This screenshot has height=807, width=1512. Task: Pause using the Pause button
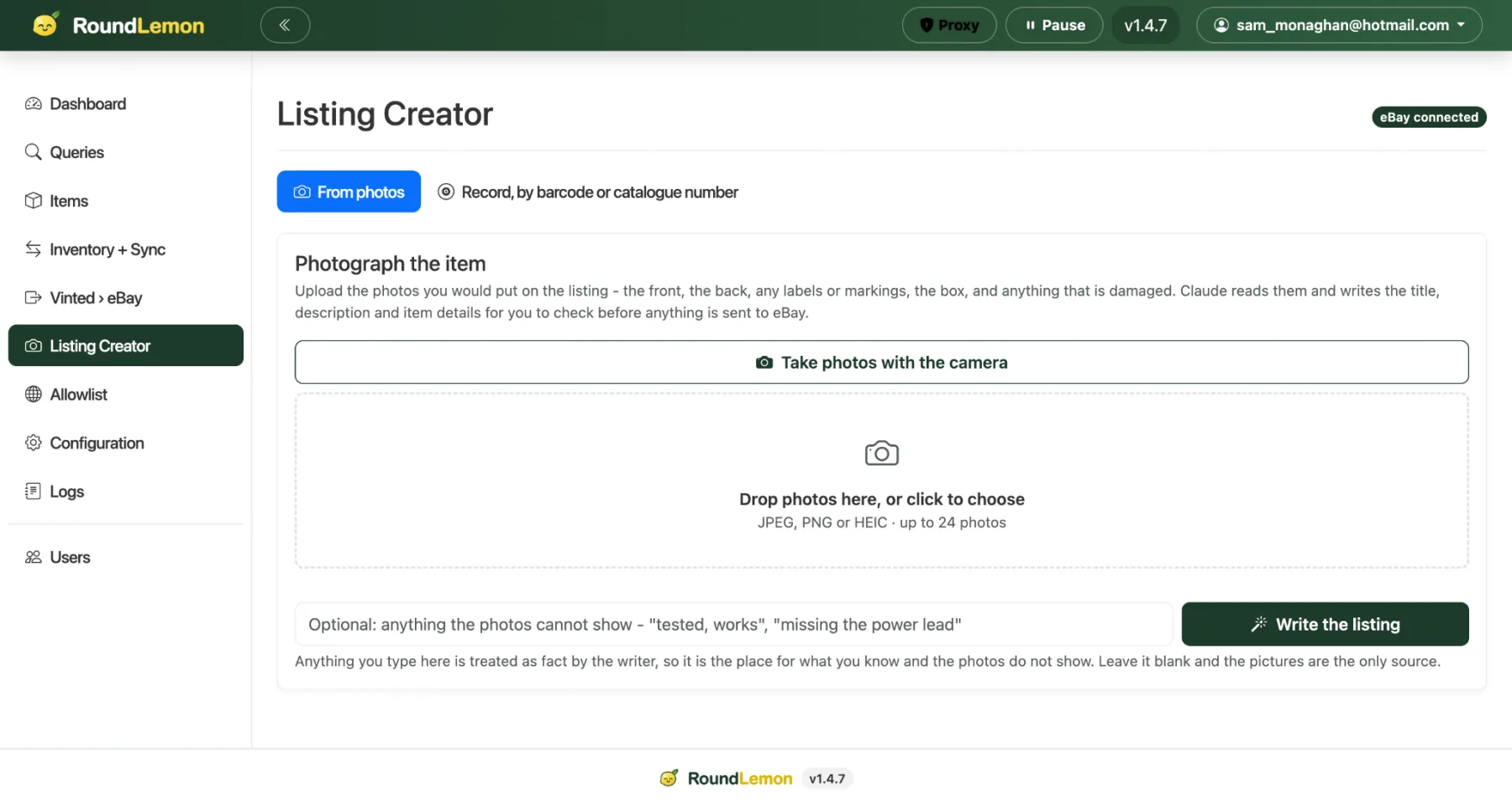[x=1054, y=25]
